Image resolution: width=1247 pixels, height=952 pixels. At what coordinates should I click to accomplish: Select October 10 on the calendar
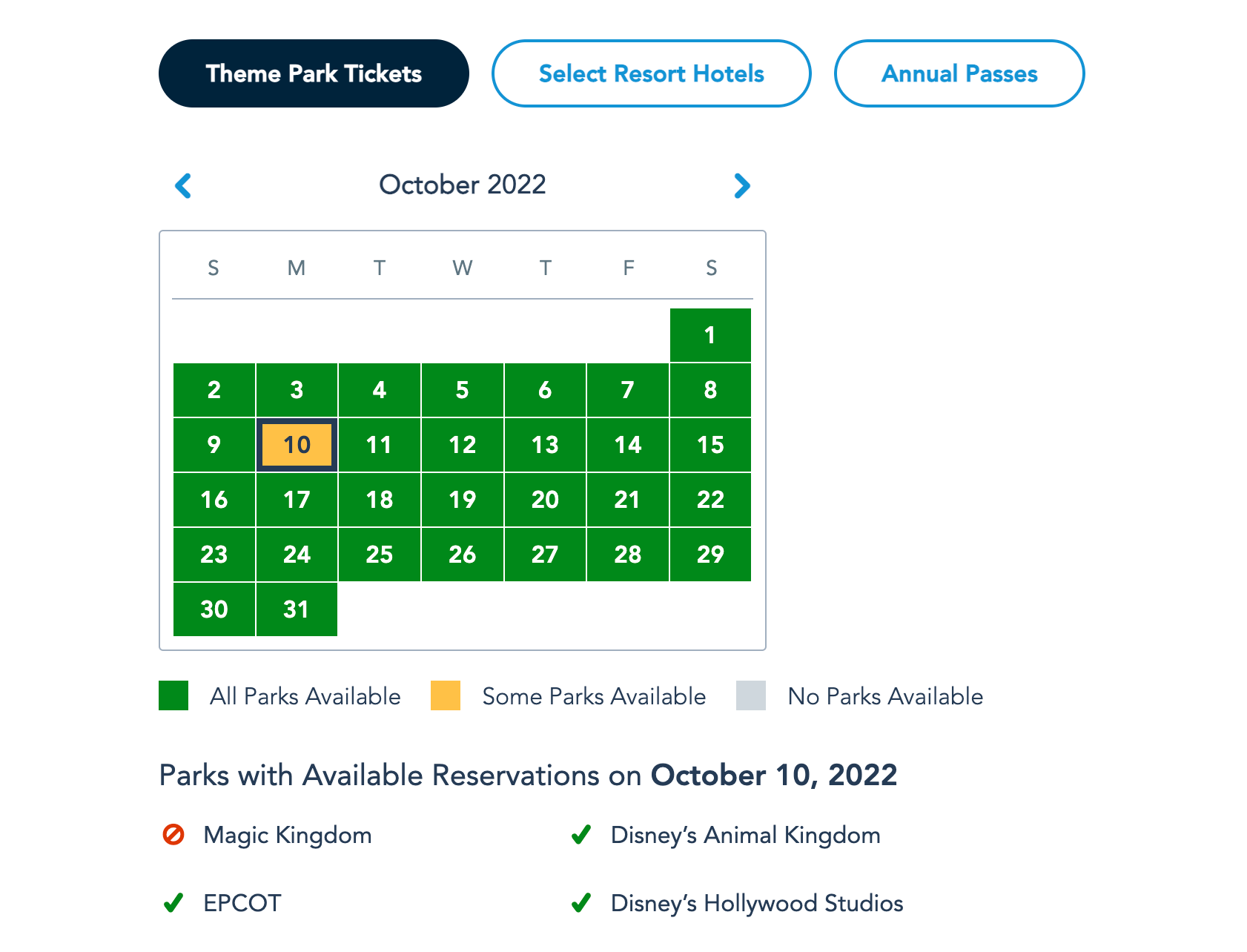click(297, 445)
